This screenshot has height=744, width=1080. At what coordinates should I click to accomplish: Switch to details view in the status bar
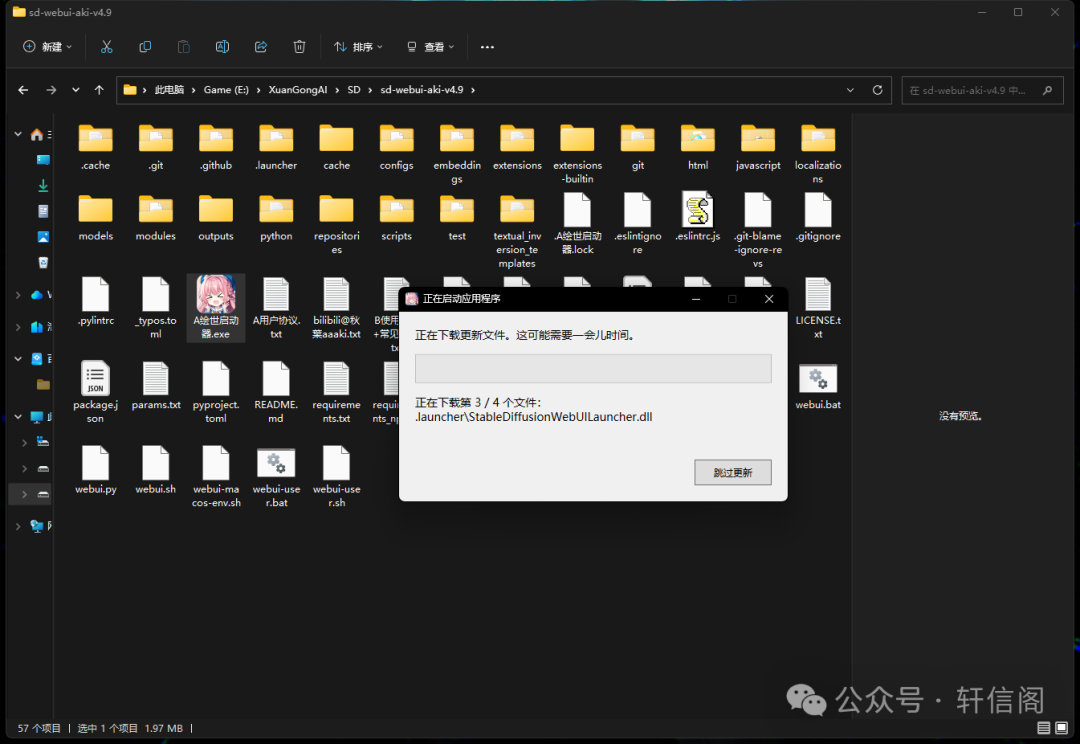(1044, 728)
